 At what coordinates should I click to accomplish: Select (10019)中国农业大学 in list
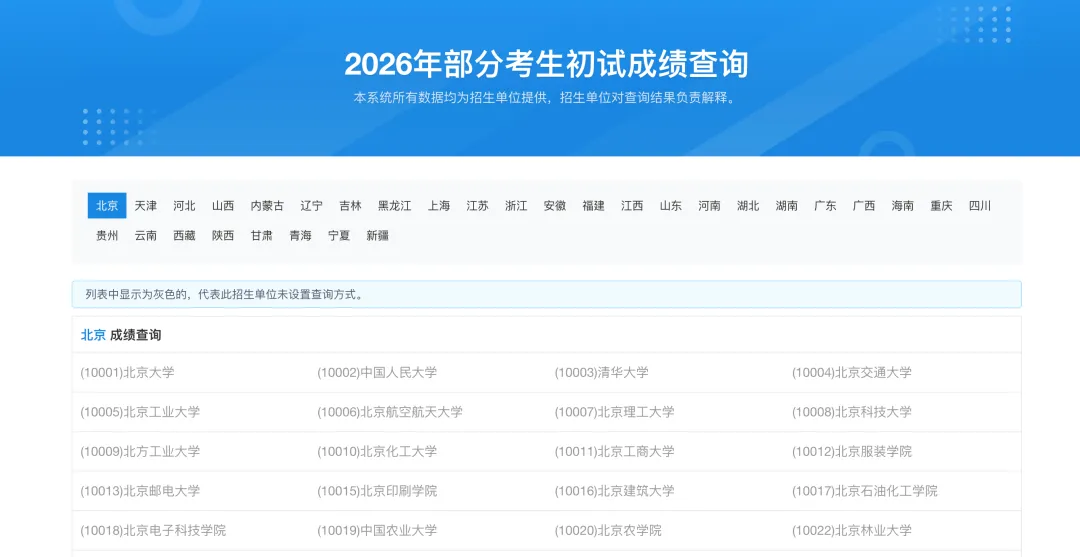pos(377,530)
